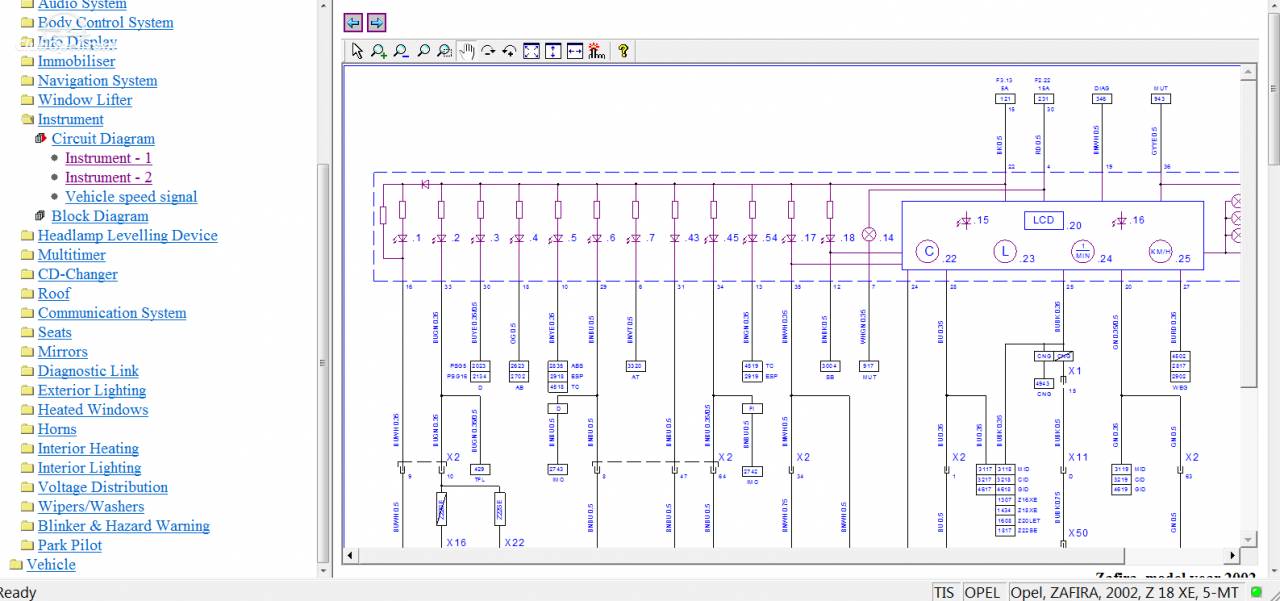Viewport: 1280px width, 601px height.
Task: Fit diagram to window with four-arrows icon
Action: (x=531, y=51)
